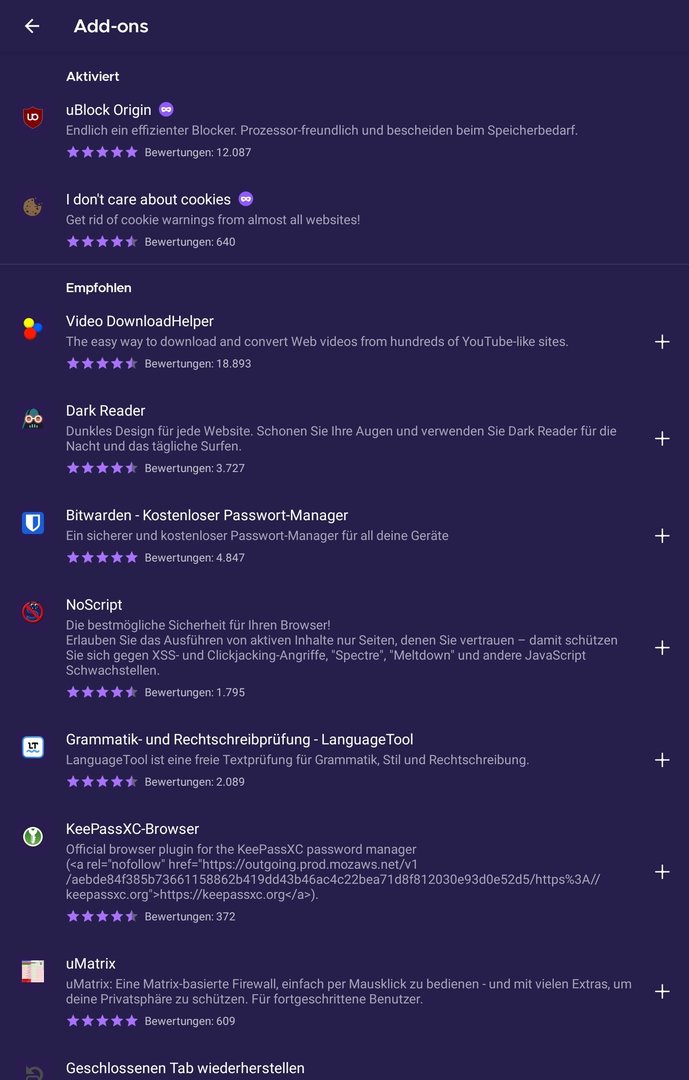This screenshot has height=1080, width=689.
Task: Go back using the arrow icon
Action: tap(32, 26)
